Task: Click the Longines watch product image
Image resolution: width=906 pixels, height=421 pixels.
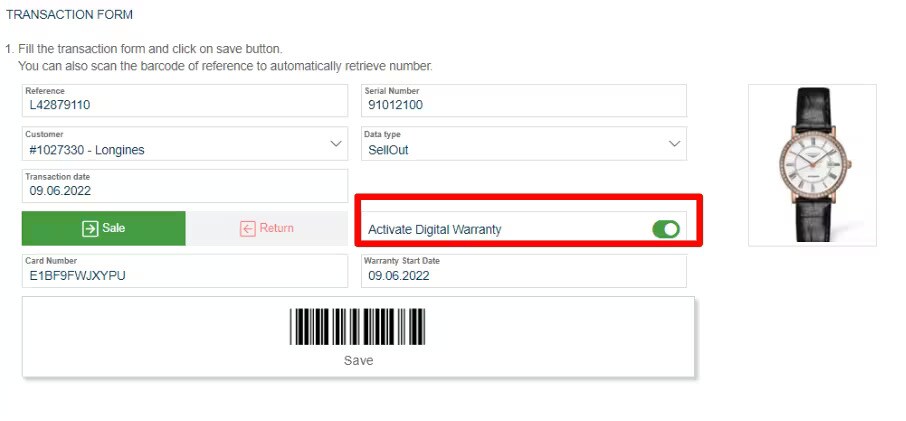Action: click(812, 165)
